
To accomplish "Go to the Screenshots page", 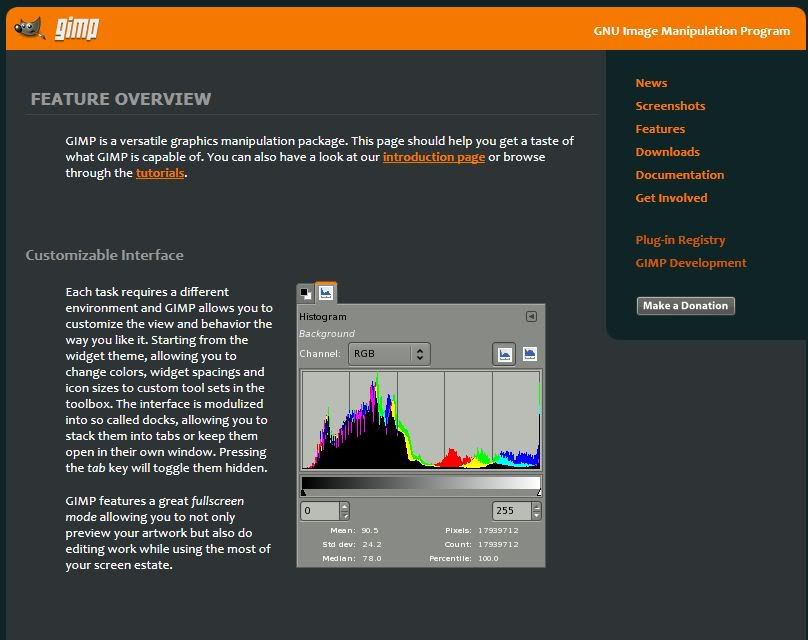I will pyautogui.click(x=670, y=106).
